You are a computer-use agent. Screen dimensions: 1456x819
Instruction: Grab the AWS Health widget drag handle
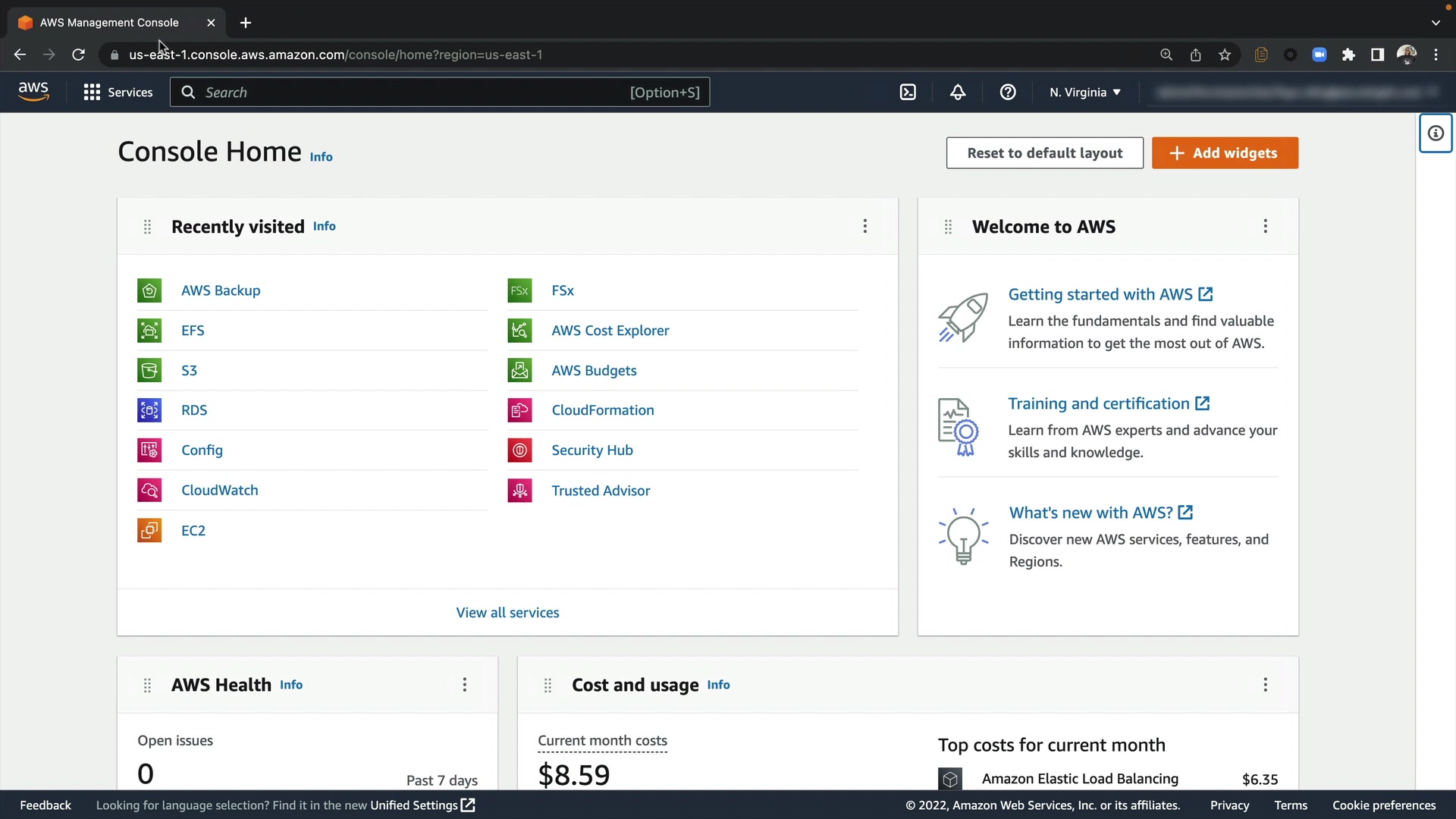click(x=148, y=686)
